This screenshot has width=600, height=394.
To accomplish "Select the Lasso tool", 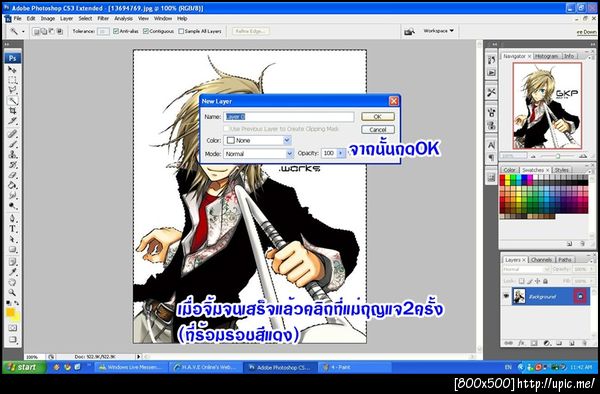I will 12,90.
